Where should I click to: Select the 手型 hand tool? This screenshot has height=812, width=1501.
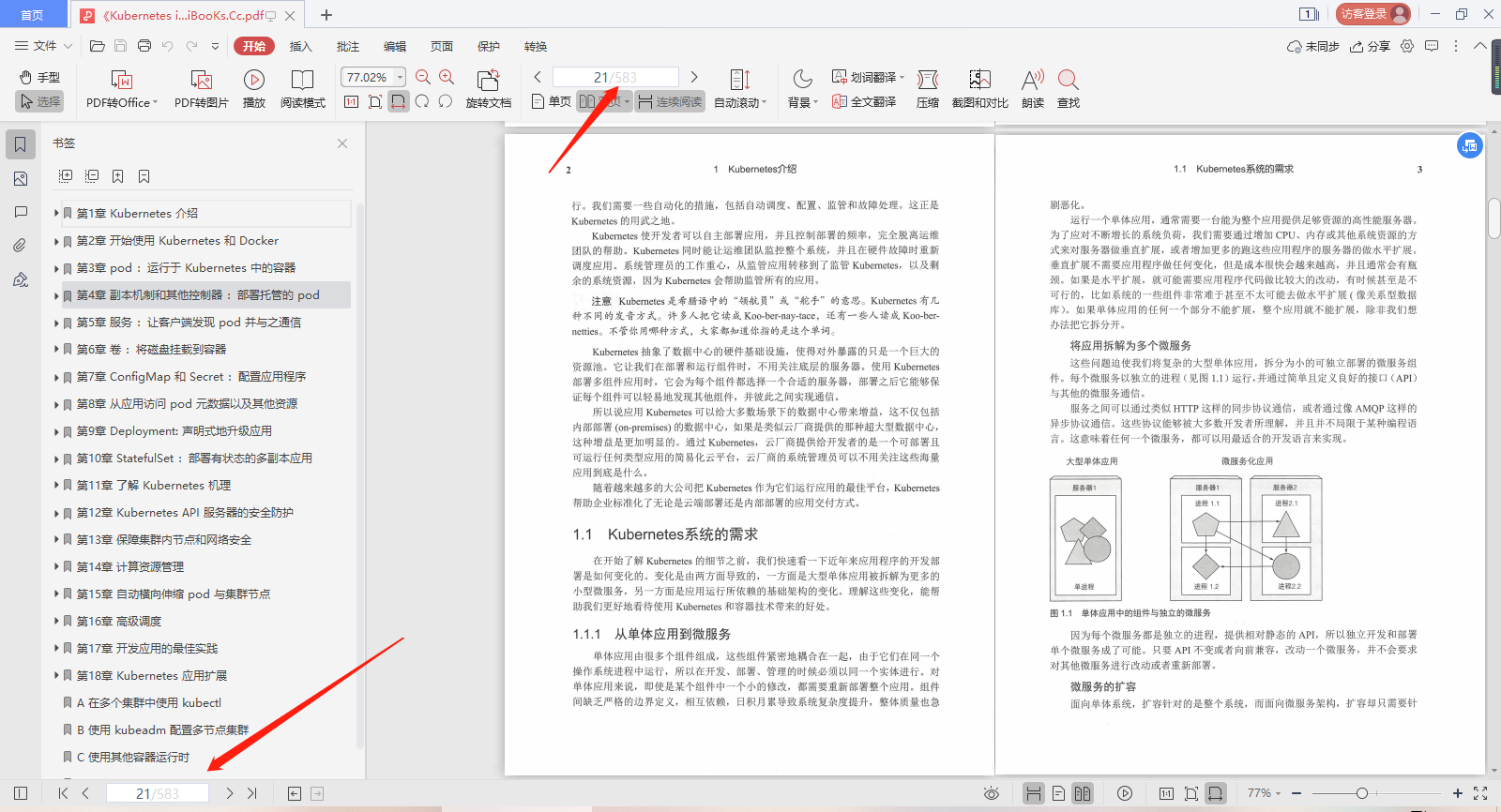pyautogui.click(x=39, y=77)
